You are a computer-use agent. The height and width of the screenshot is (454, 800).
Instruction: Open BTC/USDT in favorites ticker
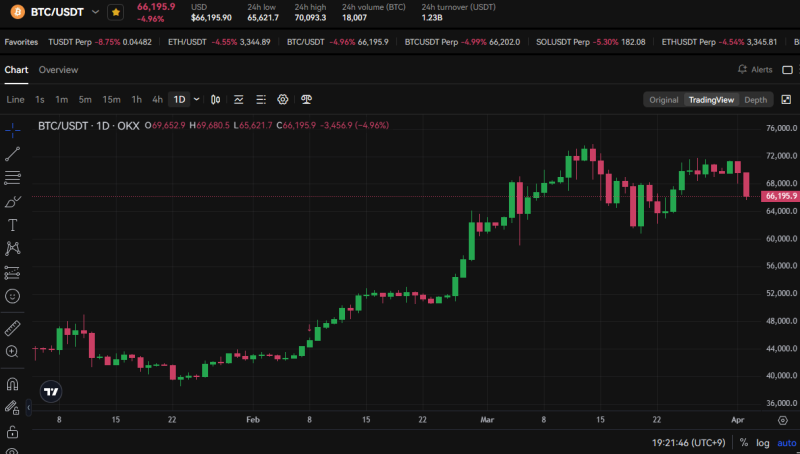[338, 42]
